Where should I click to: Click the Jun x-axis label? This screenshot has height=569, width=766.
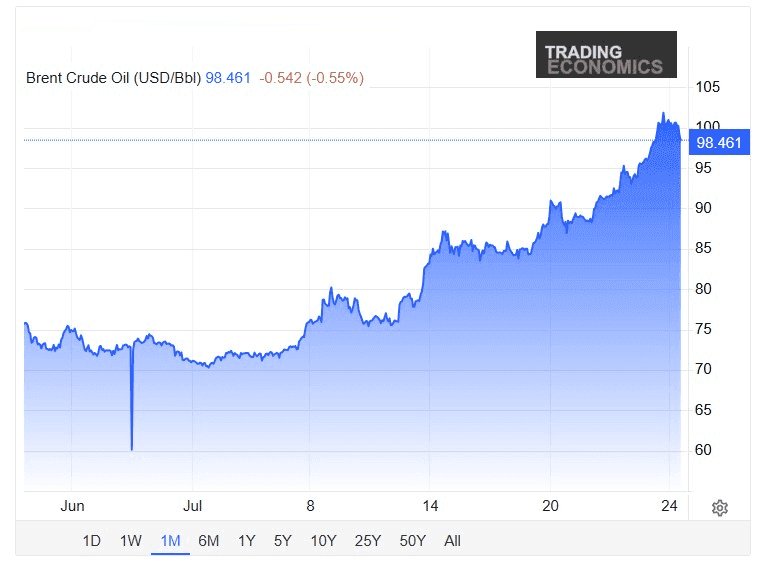click(x=72, y=506)
